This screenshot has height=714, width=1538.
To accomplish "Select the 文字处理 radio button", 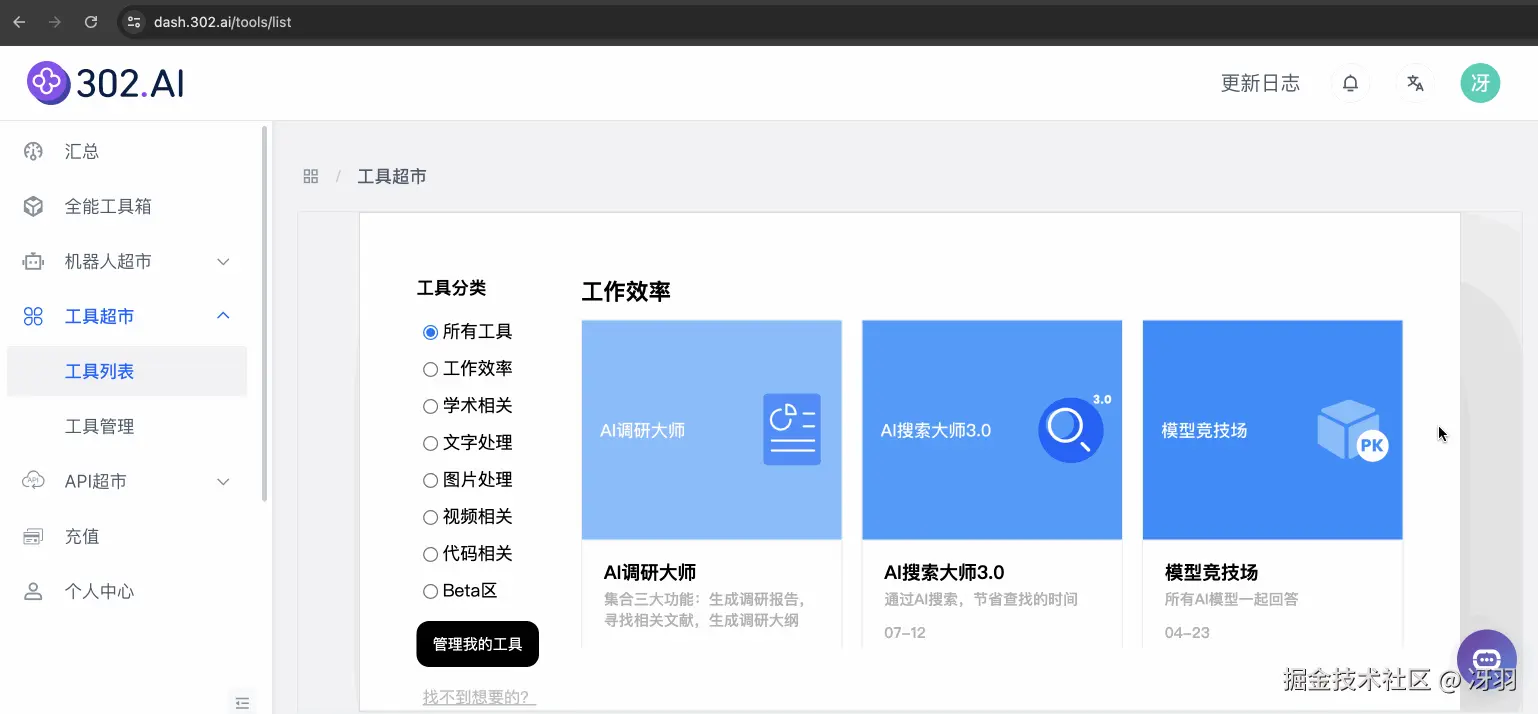I will (431, 443).
